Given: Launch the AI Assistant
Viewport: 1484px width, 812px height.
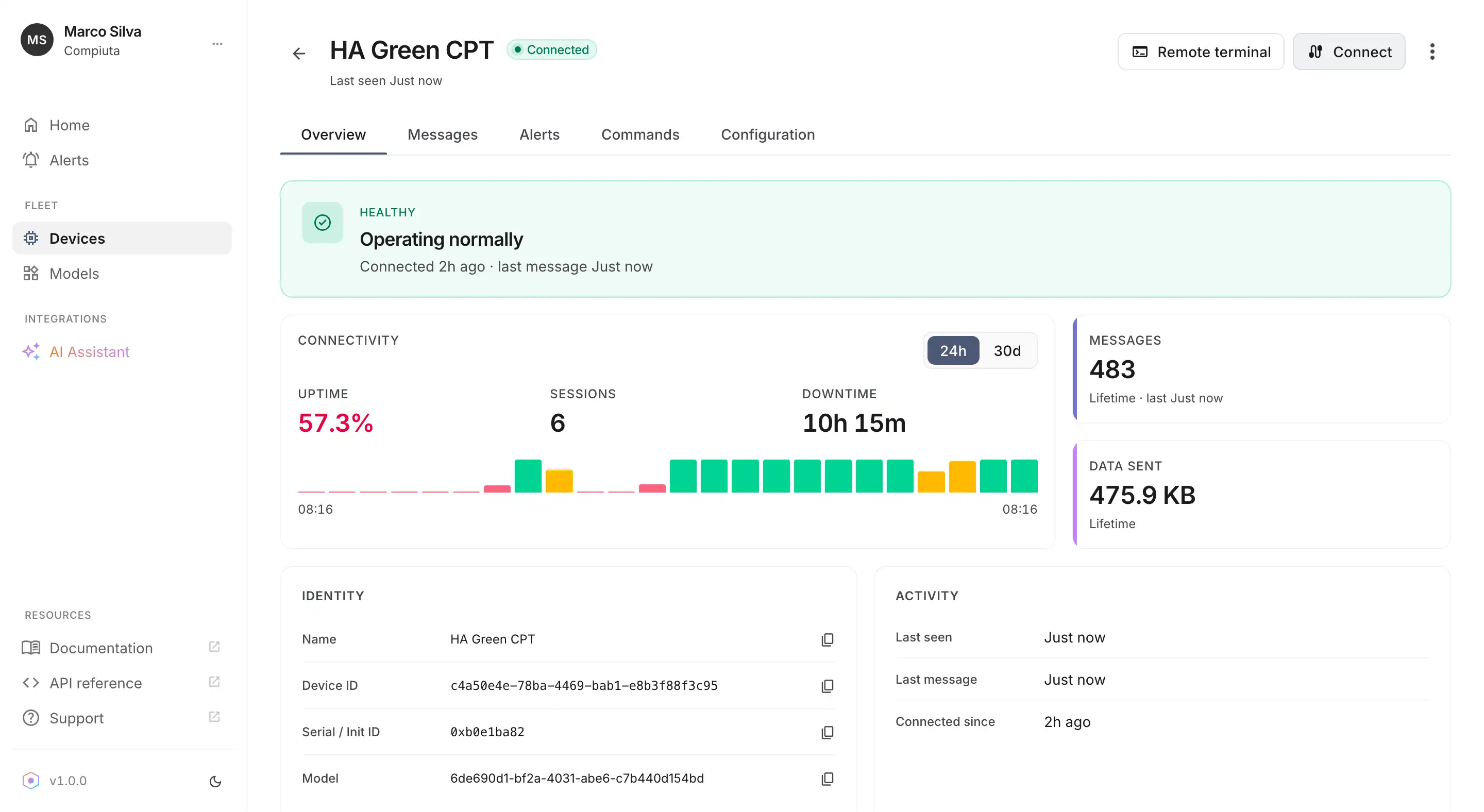Looking at the screenshot, I should (122, 352).
